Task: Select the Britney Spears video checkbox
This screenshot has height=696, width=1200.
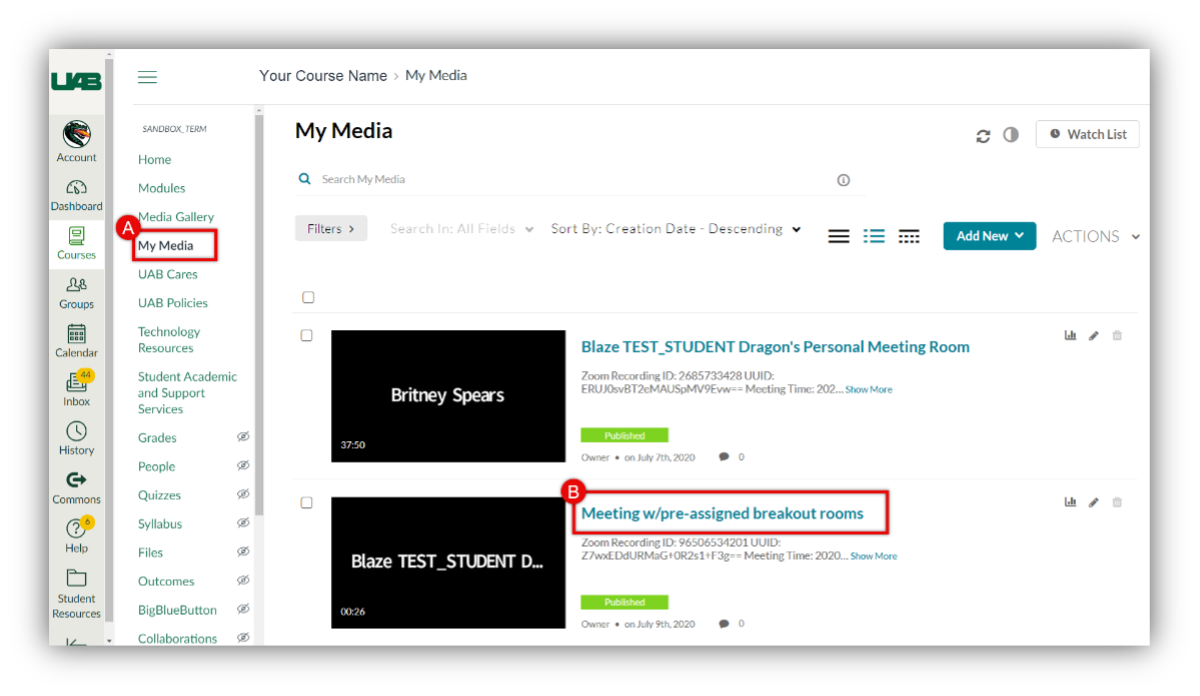Action: [308, 335]
